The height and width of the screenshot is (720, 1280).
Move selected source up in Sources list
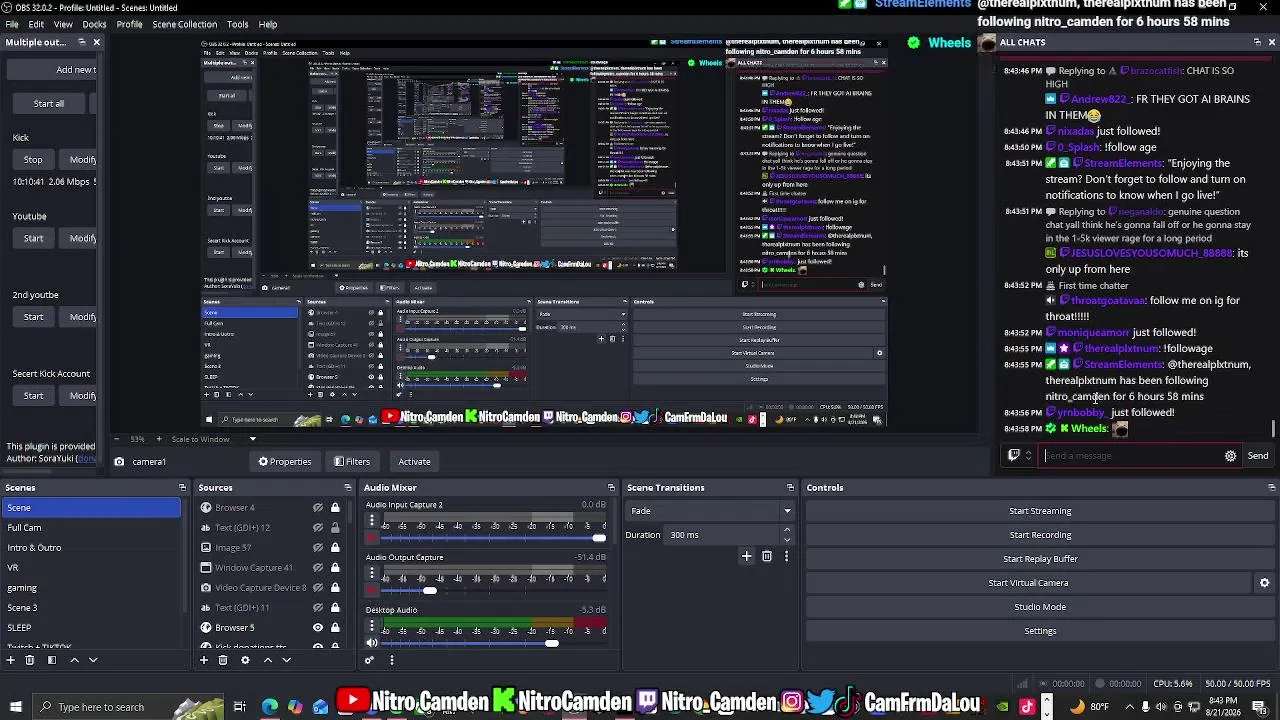(267, 660)
